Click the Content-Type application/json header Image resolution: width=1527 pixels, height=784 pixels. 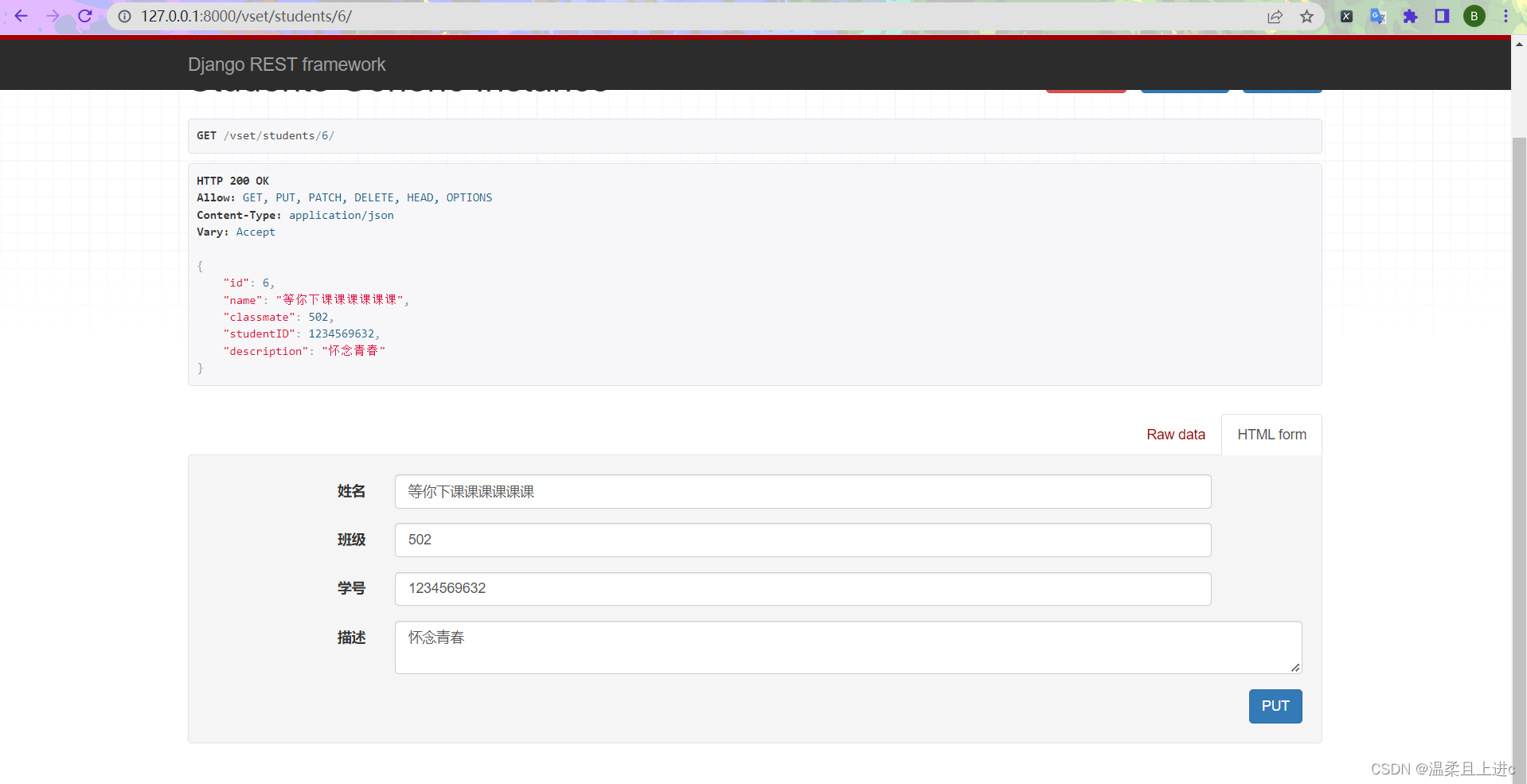tap(295, 216)
